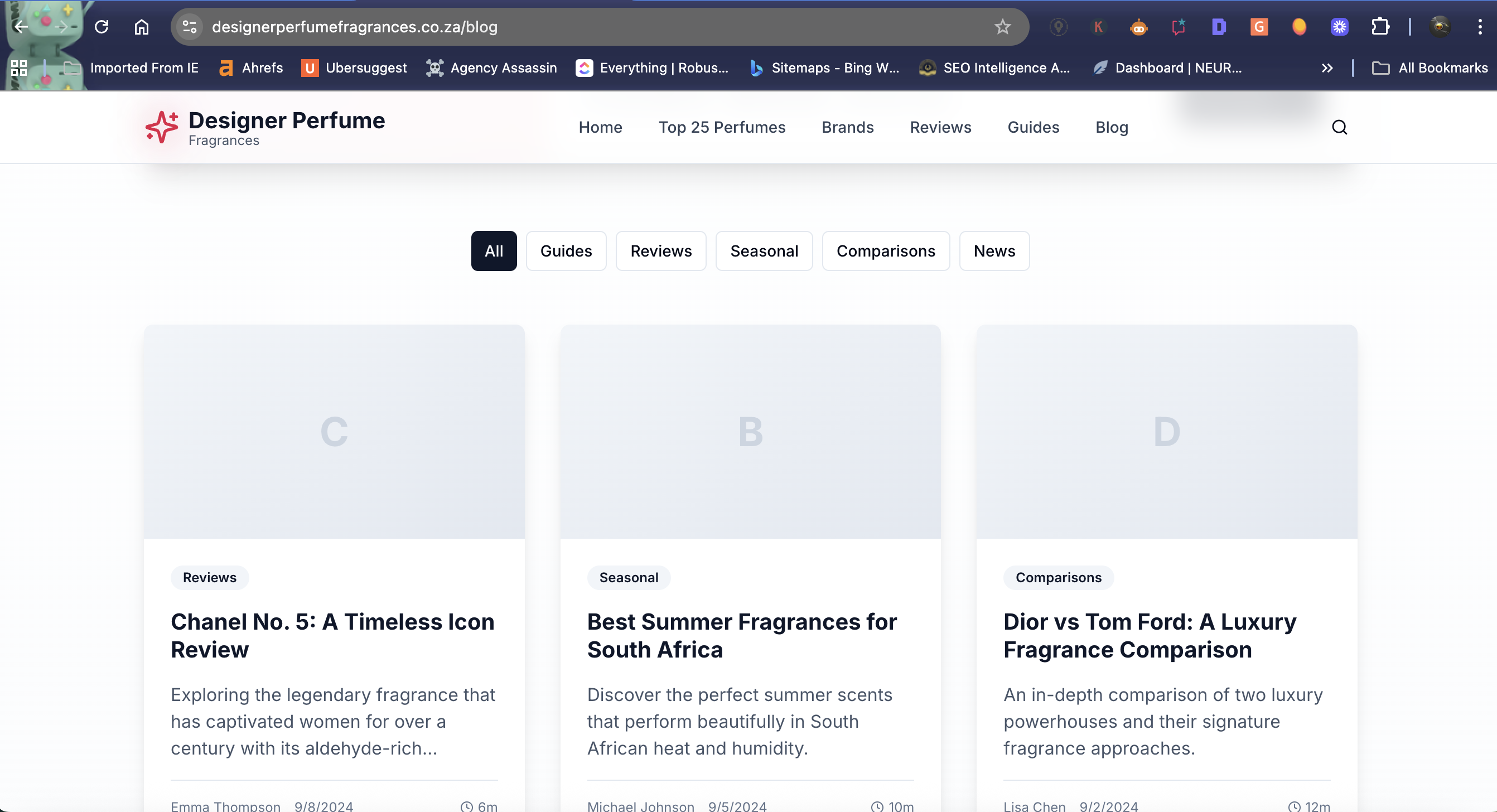Click the Comparisons tag on Dior card
Viewport: 1497px width, 812px height.
pyautogui.click(x=1058, y=577)
